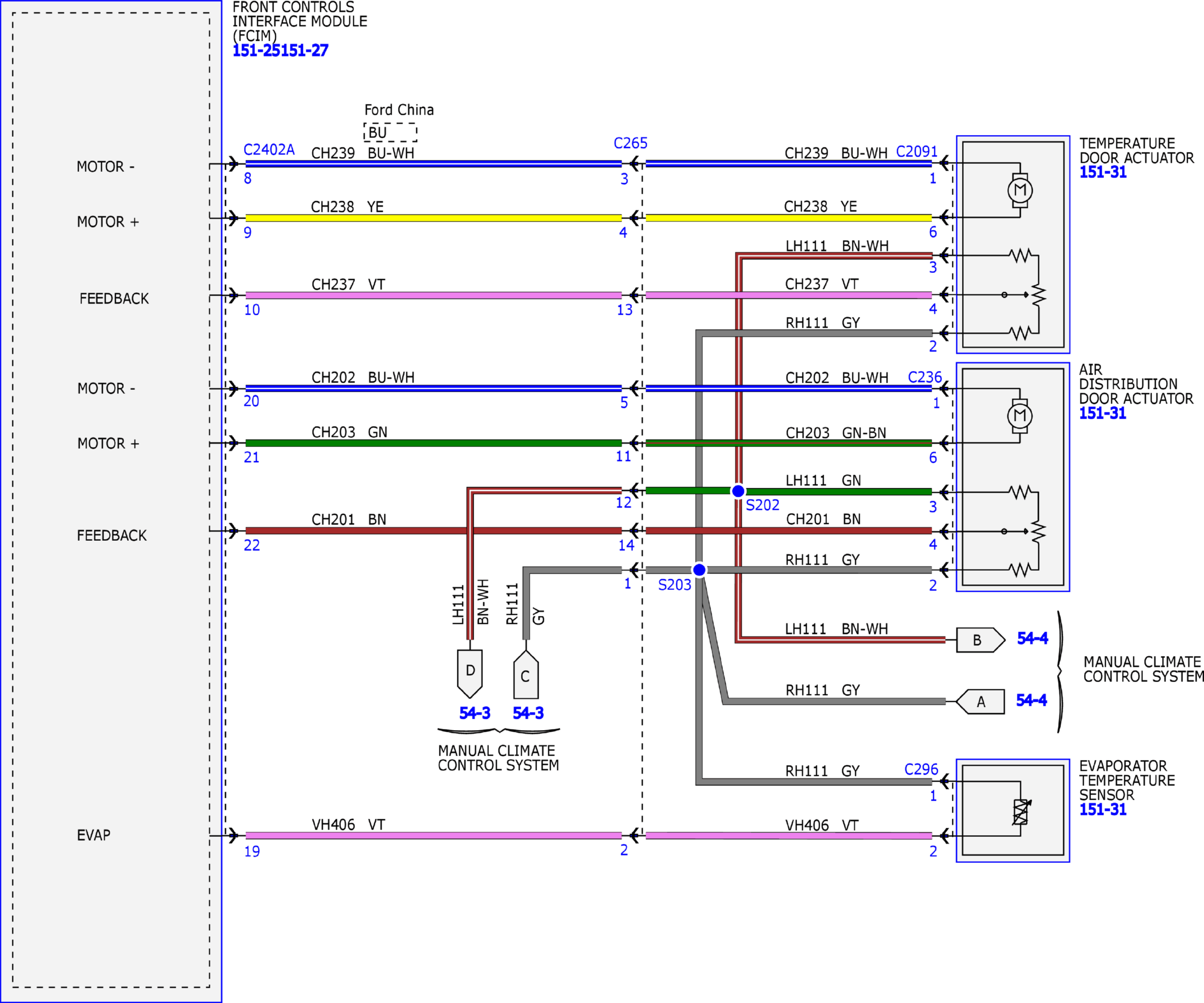
Task: Click pin number 14 at C265
Action: (626, 545)
